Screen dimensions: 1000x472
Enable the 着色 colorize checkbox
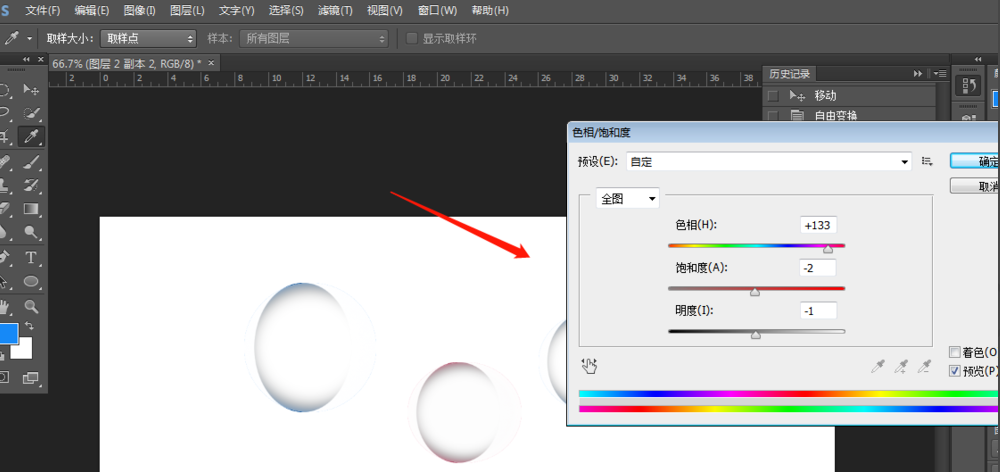(x=954, y=352)
